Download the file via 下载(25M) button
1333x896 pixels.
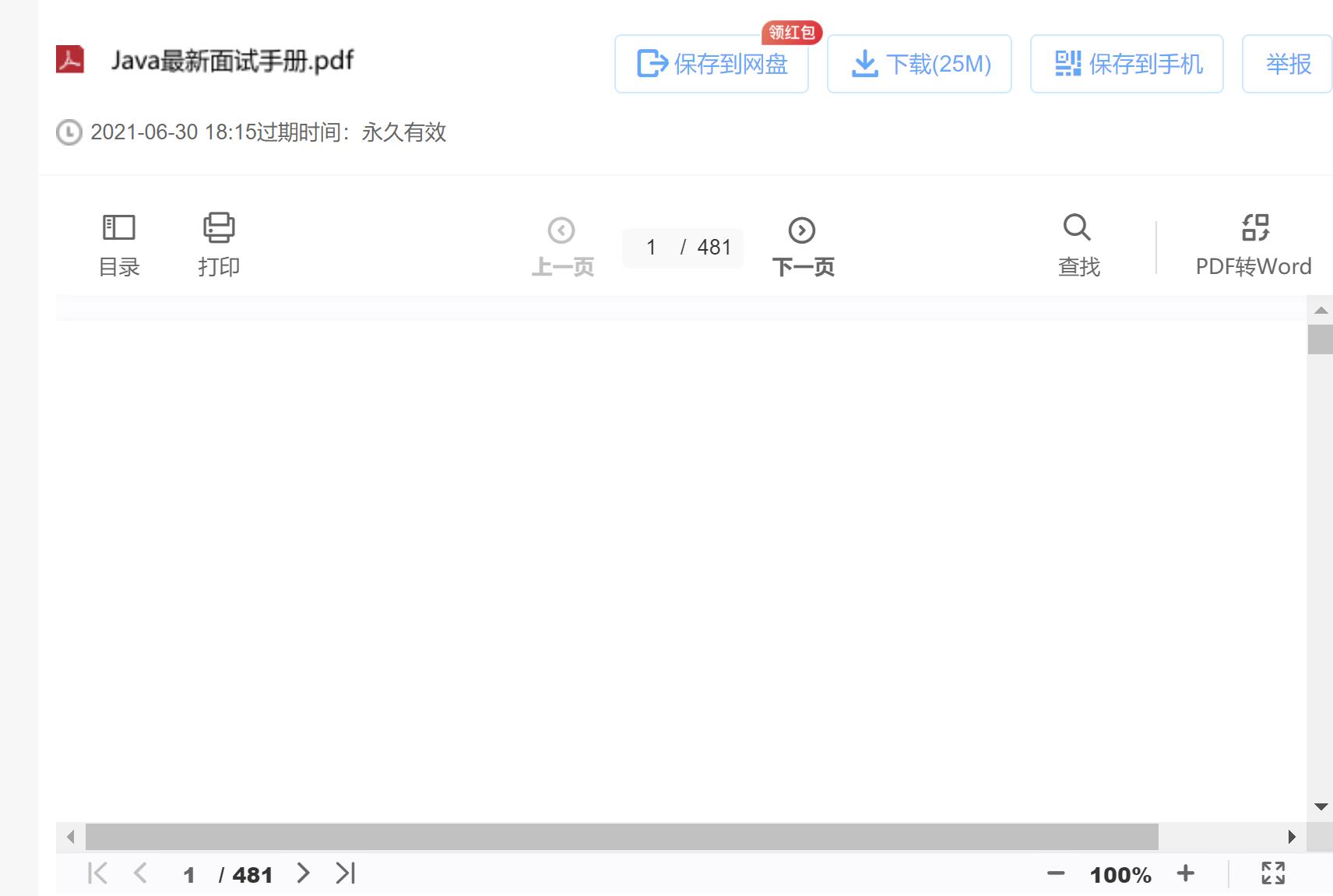click(920, 64)
